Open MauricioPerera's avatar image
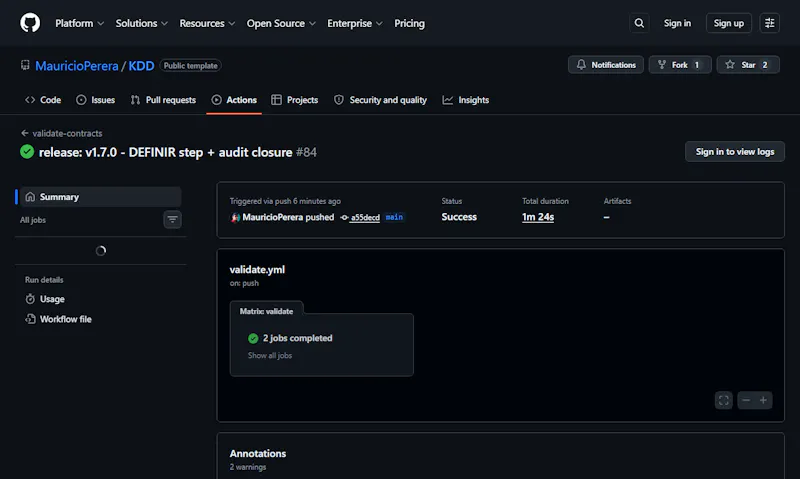The image size is (800, 479). click(235, 217)
